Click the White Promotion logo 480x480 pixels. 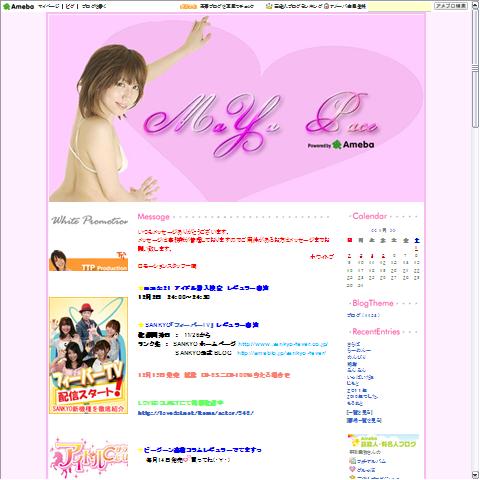89,220
